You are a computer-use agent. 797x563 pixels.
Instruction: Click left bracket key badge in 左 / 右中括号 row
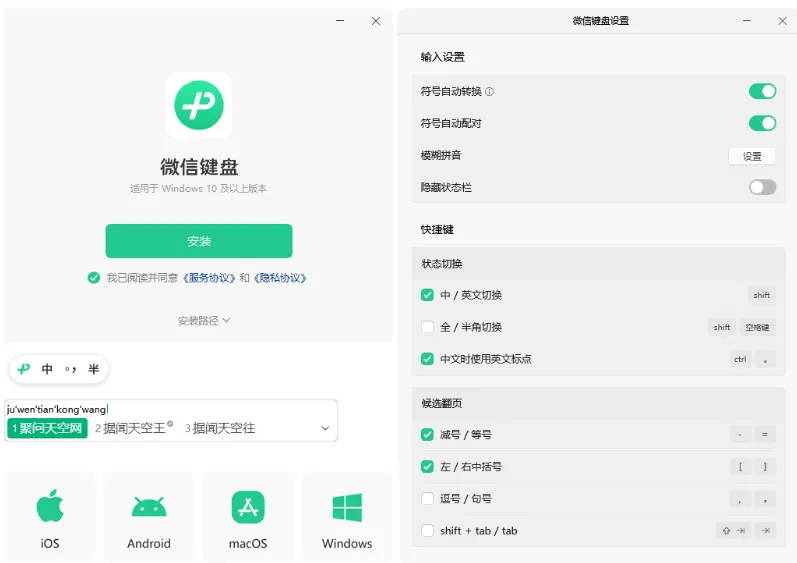(x=740, y=466)
